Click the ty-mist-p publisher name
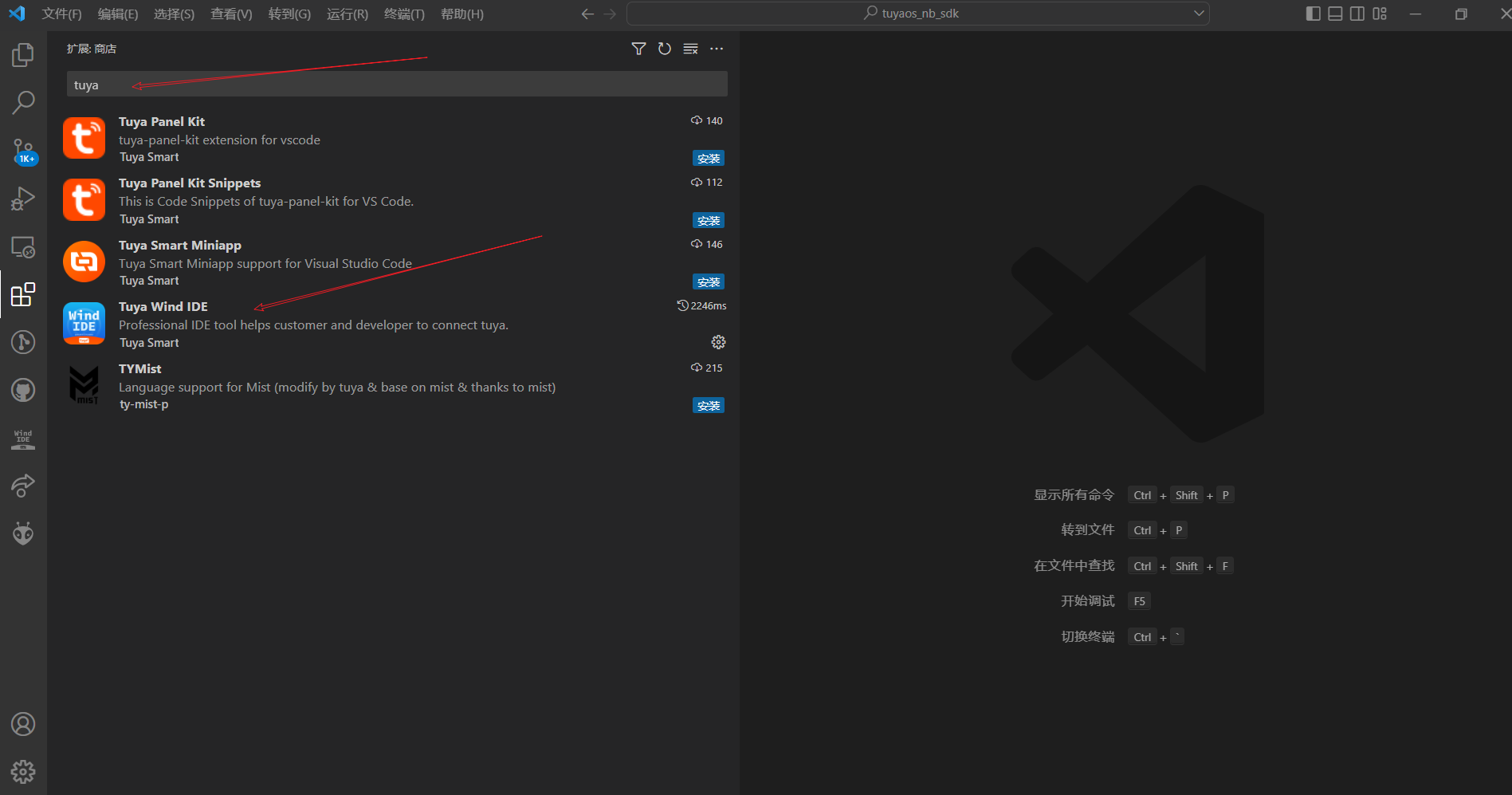The width and height of the screenshot is (1512, 795). 144,404
